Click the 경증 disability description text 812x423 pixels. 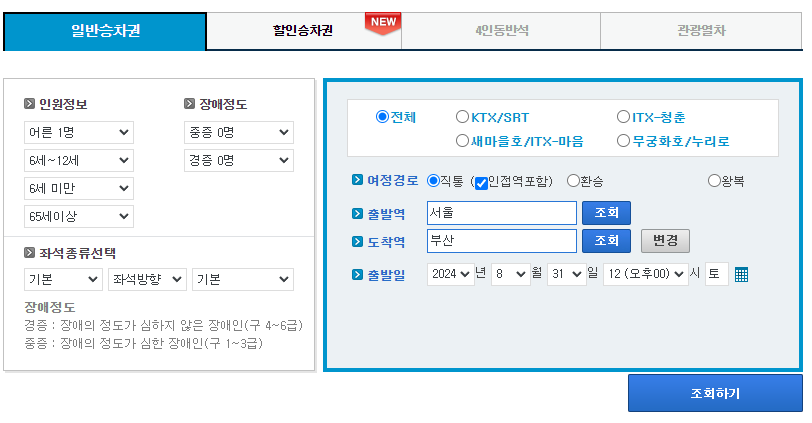tap(164, 326)
